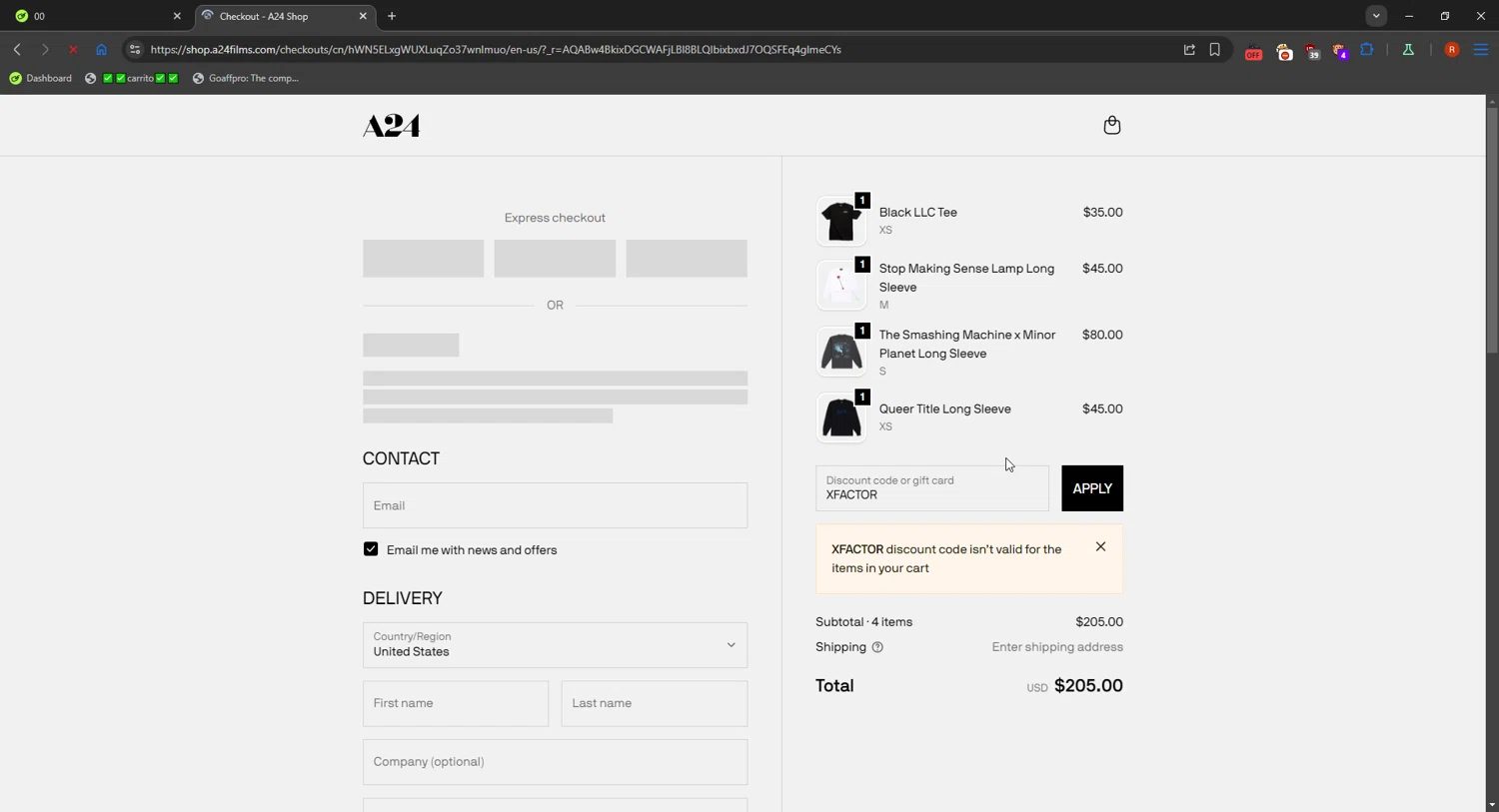Open the green flask labs icon
The image size is (1499, 812).
1408,49
